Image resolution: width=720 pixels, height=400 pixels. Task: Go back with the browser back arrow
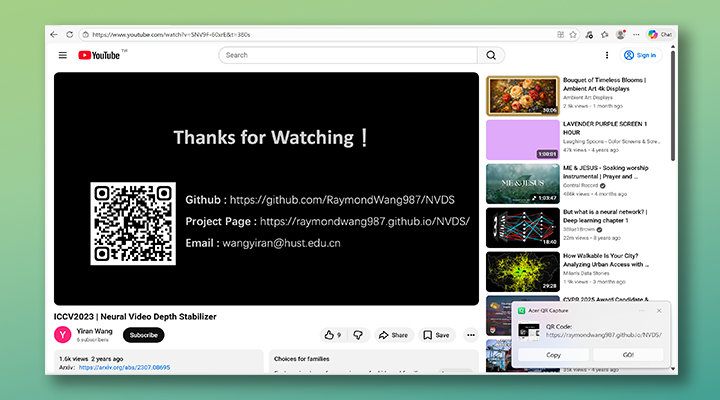pyautogui.click(x=54, y=34)
